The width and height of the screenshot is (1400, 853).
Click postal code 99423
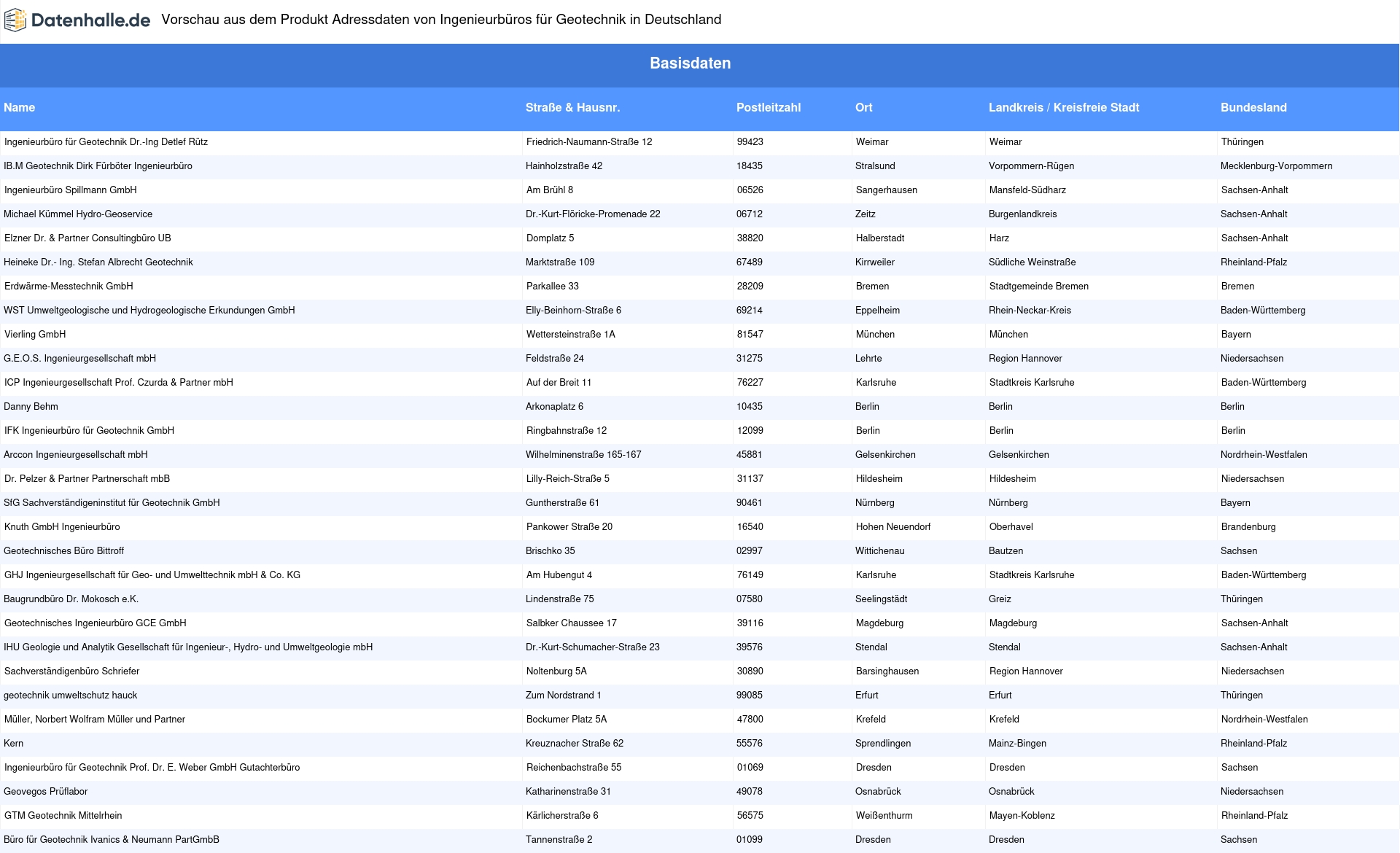[x=750, y=142]
